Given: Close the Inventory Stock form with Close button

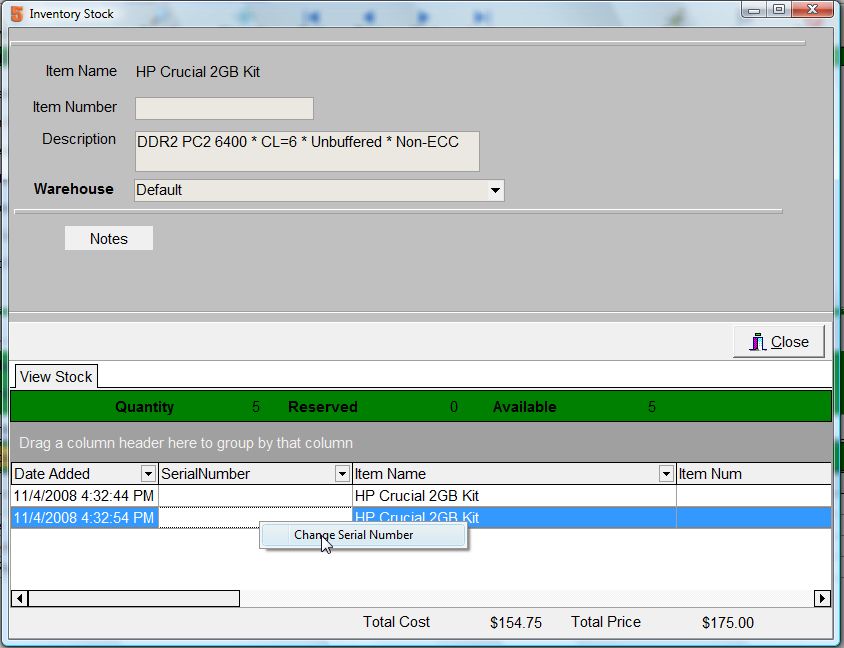Looking at the screenshot, I should coord(778,342).
